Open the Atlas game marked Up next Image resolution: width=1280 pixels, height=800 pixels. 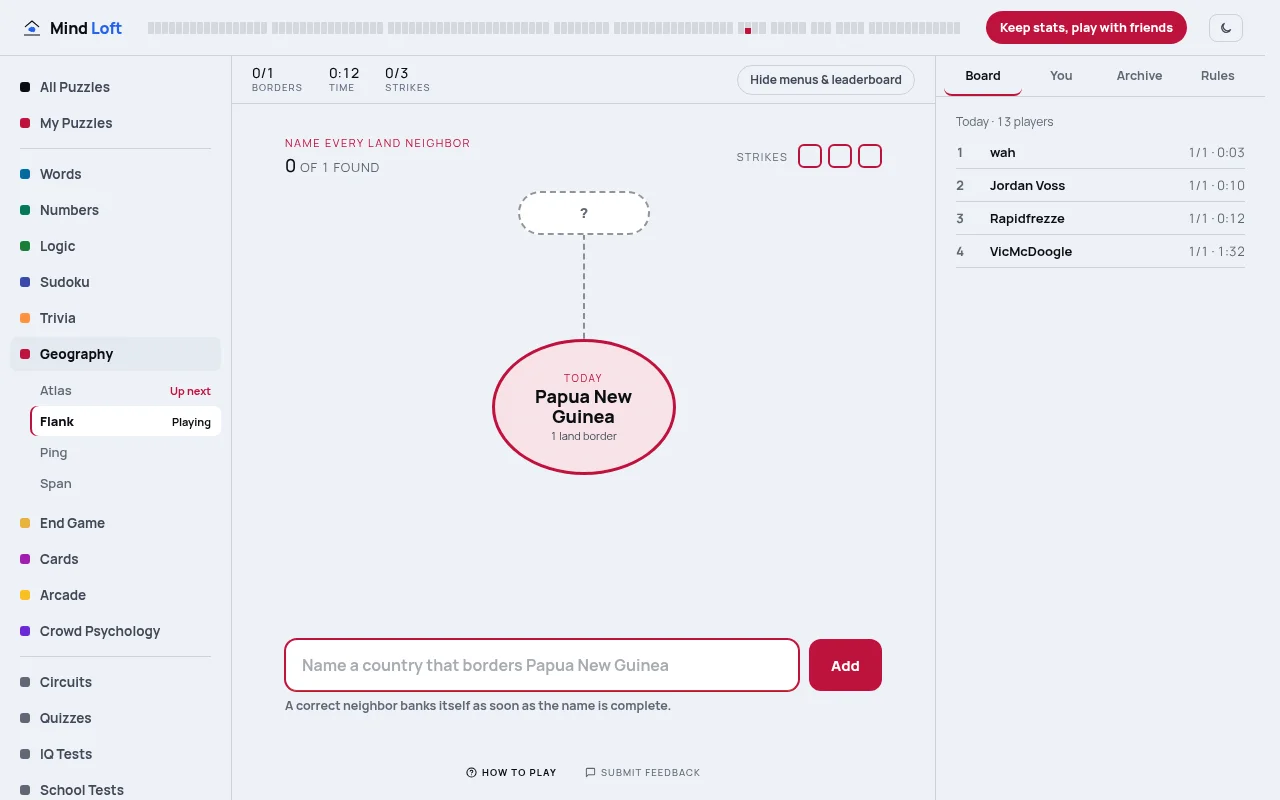(x=125, y=391)
